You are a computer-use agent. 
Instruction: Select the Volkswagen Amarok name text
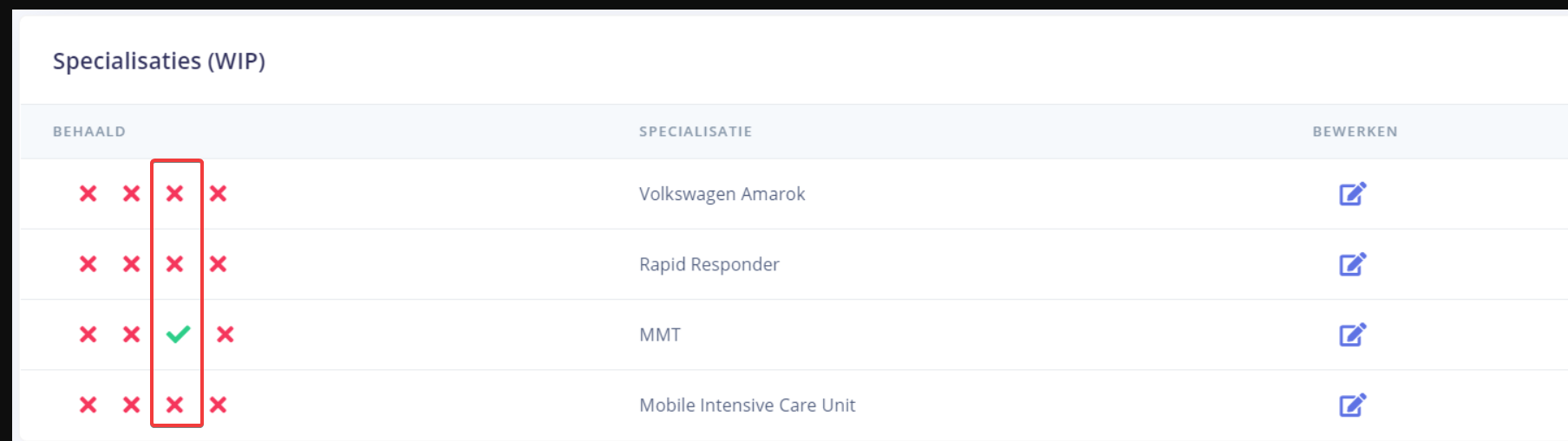coord(722,194)
